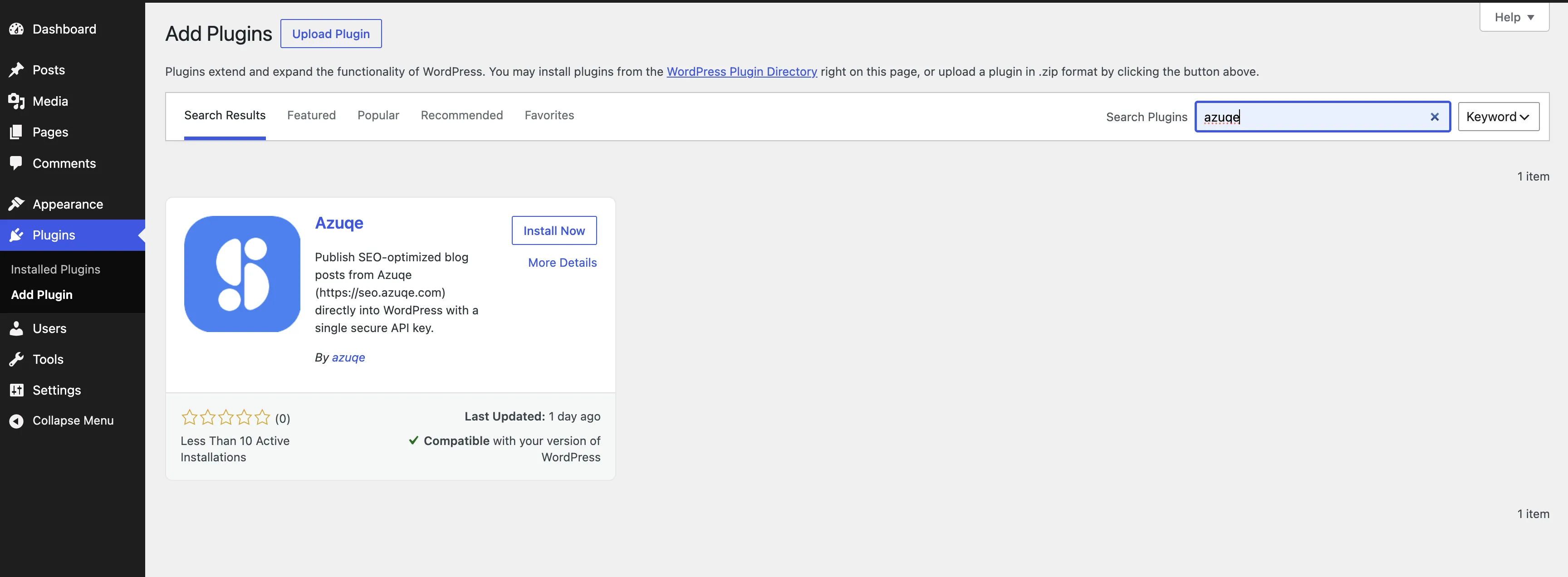Open the azuqe author link
This screenshot has width=1568, height=577.
click(x=349, y=358)
